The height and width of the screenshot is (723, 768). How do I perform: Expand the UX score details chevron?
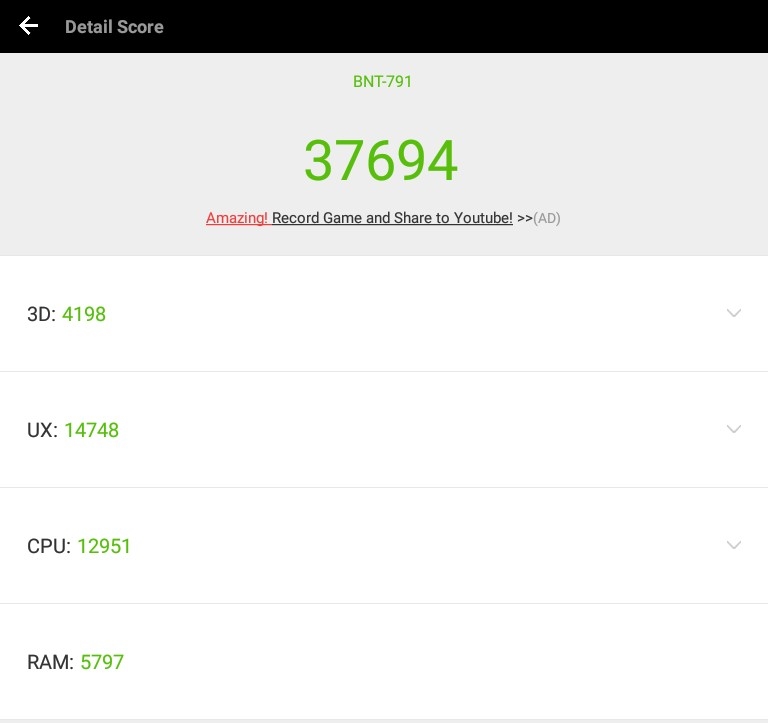click(x=733, y=429)
